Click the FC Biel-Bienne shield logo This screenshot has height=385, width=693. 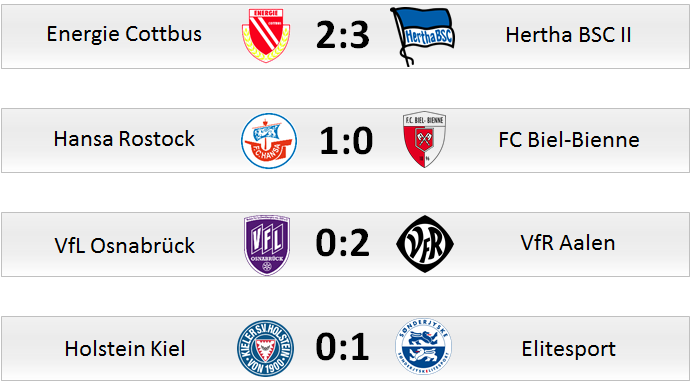point(424,139)
